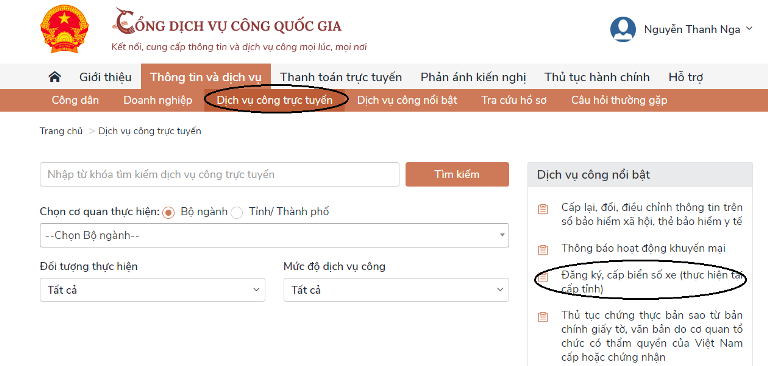This screenshot has width=768, height=366.
Task: Click the document icon beside Thông báo hoạt động khuyến mại
Action: coord(543,249)
